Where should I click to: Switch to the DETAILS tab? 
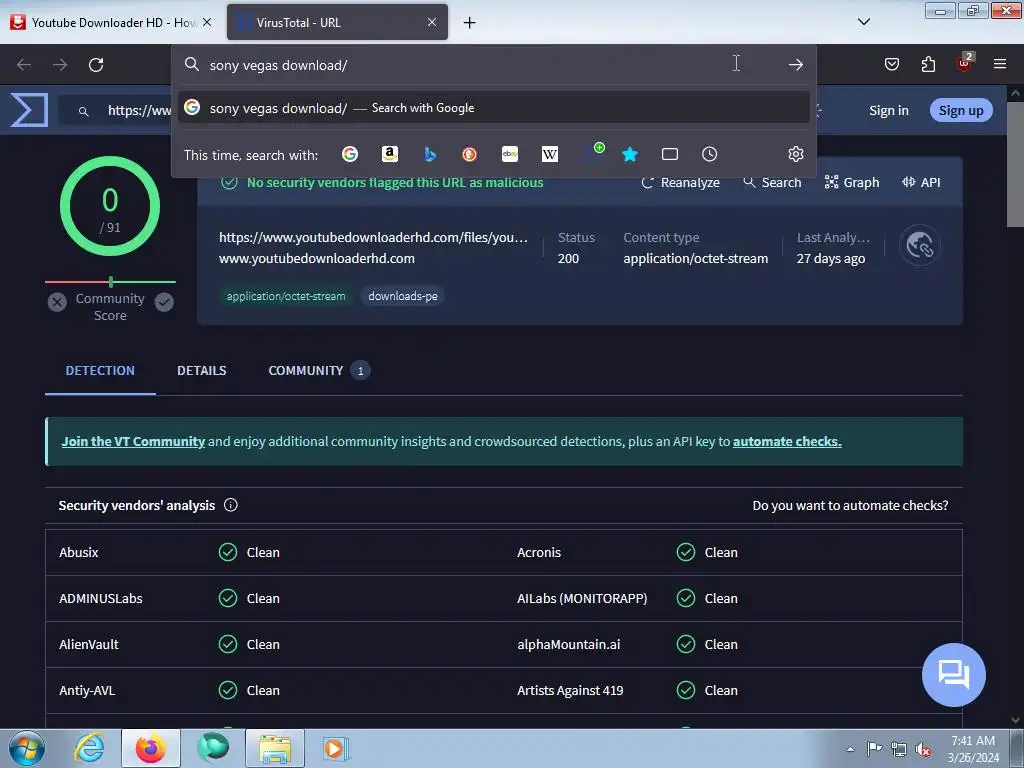(x=202, y=370)
